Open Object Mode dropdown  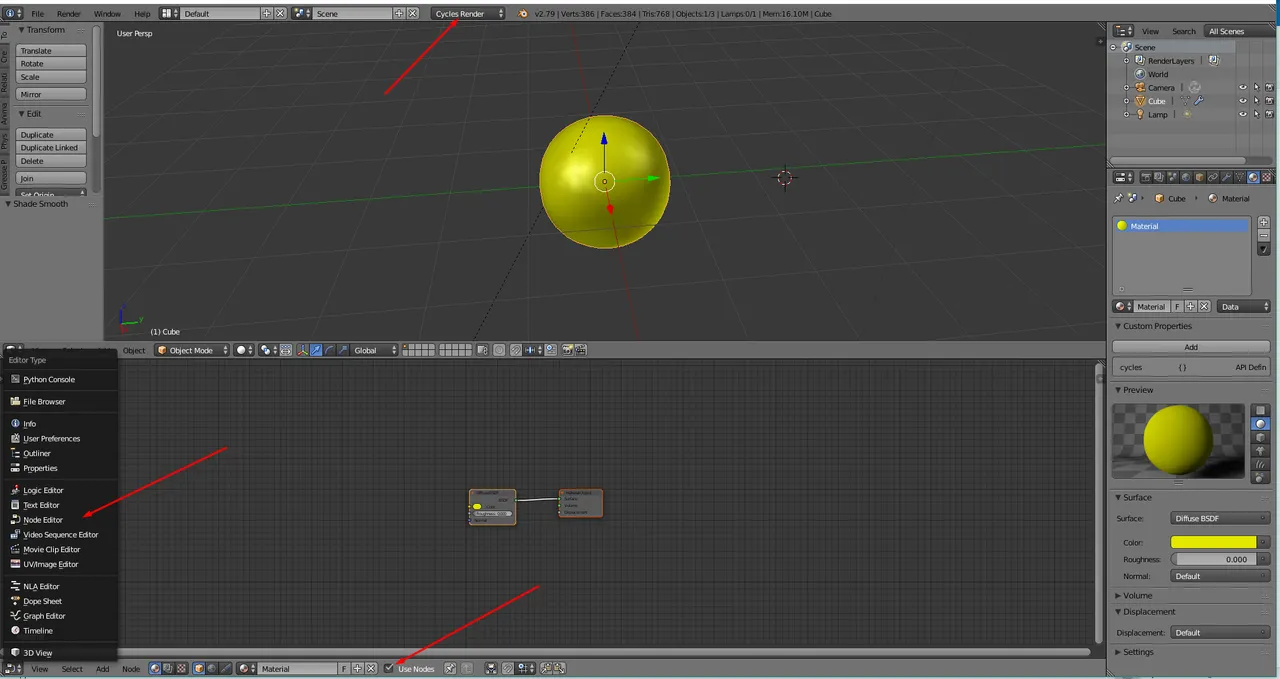192,350
